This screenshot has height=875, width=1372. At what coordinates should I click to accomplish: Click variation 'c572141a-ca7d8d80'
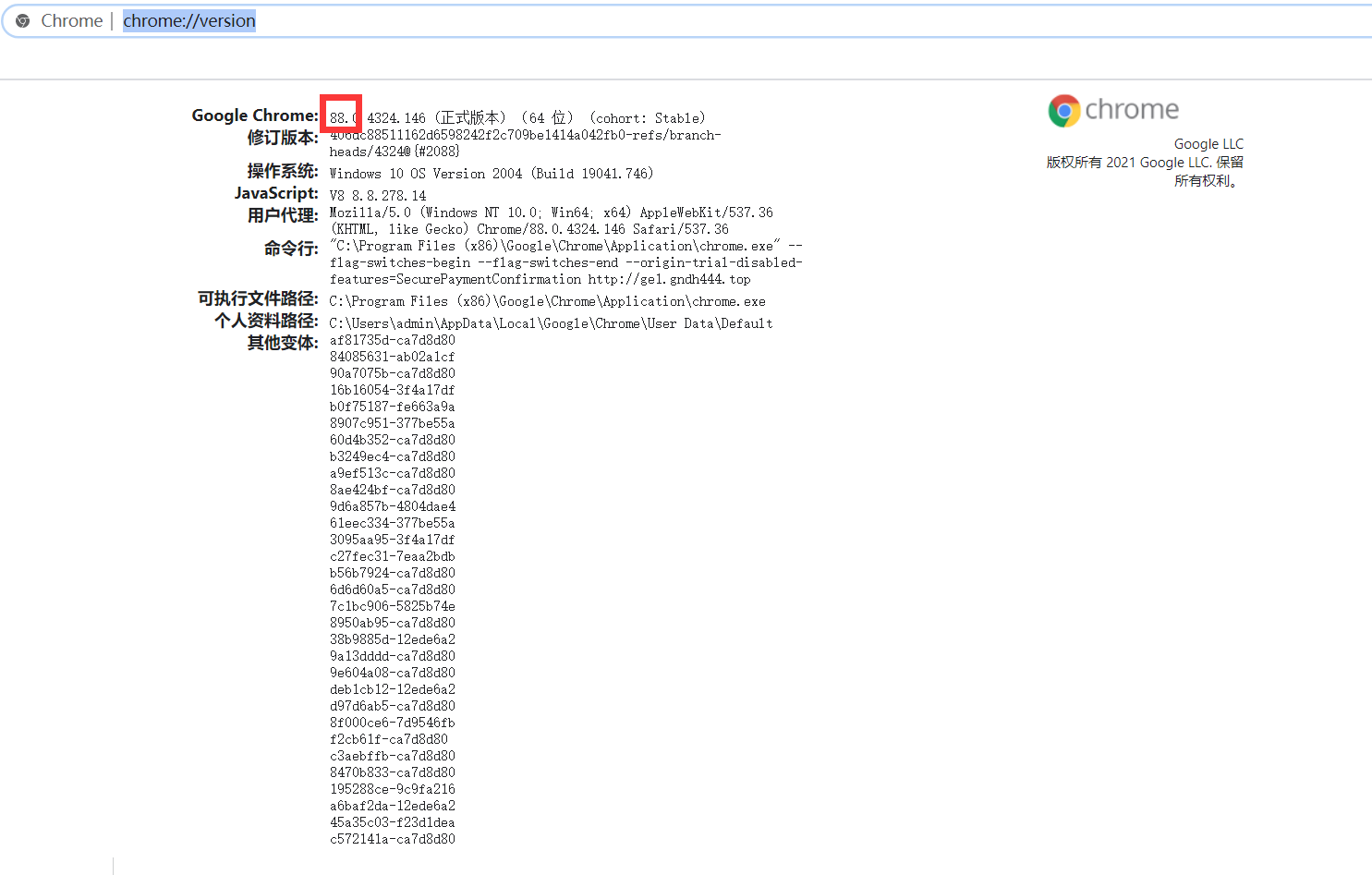[x=393, y=839]
